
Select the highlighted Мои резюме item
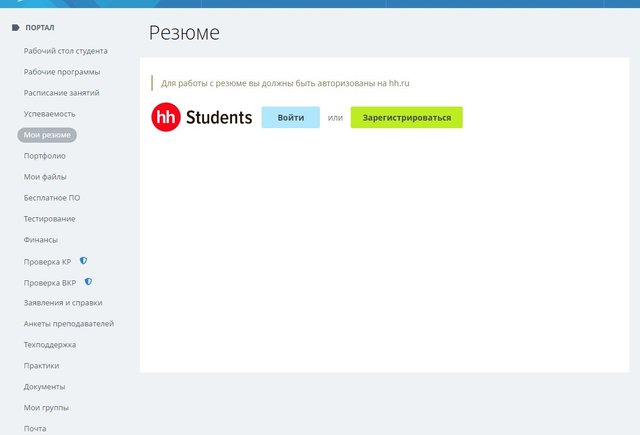(x=47, y=135)
